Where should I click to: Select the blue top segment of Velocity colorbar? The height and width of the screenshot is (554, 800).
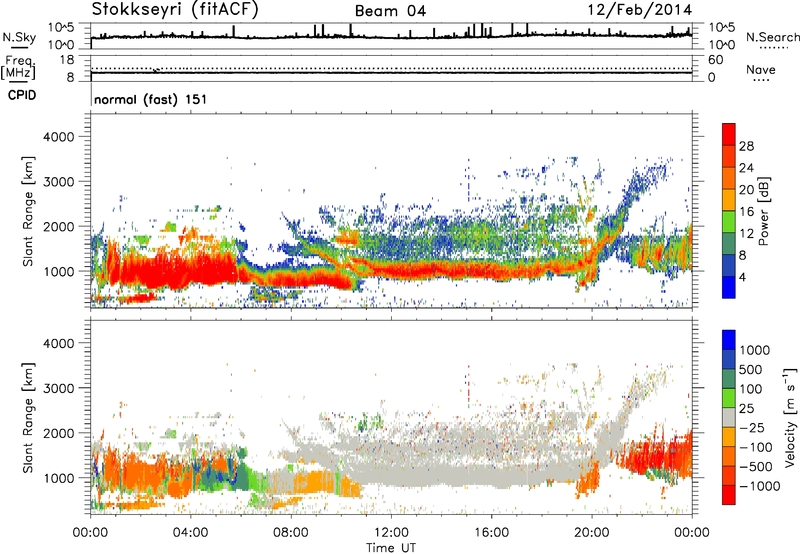pyautogui.click(x=729, y=340)
